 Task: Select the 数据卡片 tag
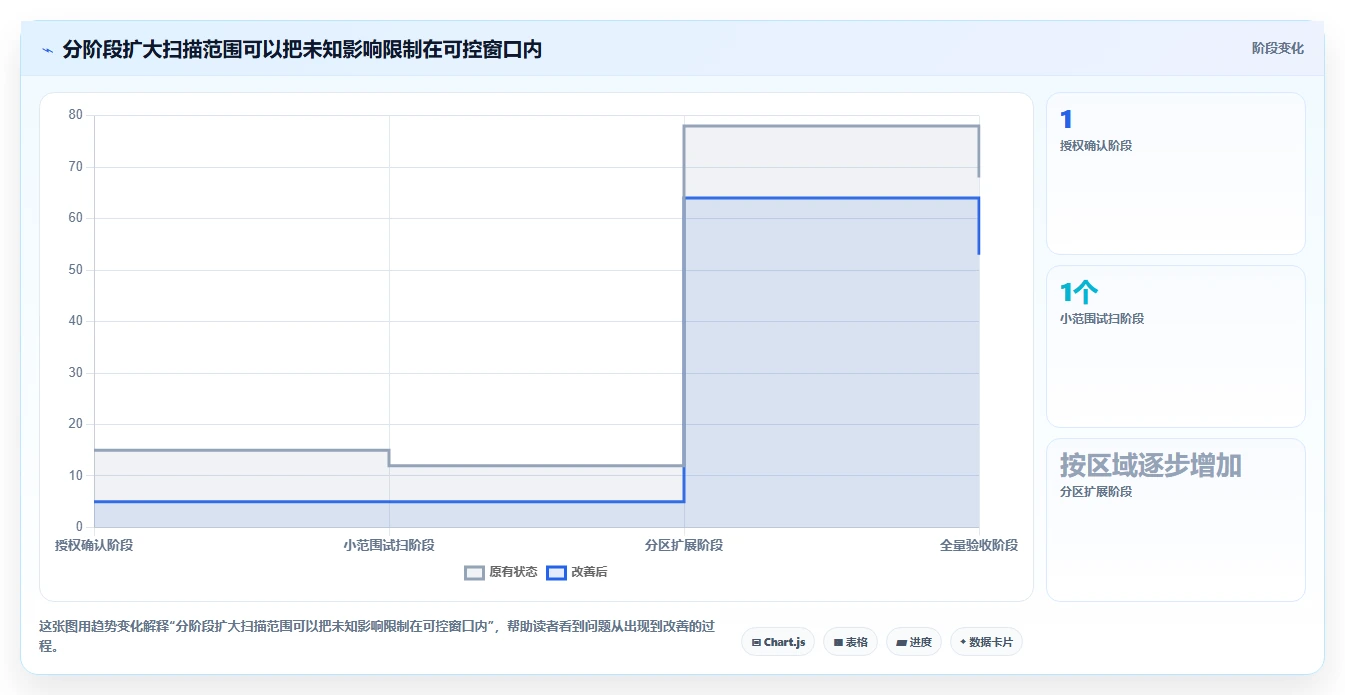pos(986,642)
